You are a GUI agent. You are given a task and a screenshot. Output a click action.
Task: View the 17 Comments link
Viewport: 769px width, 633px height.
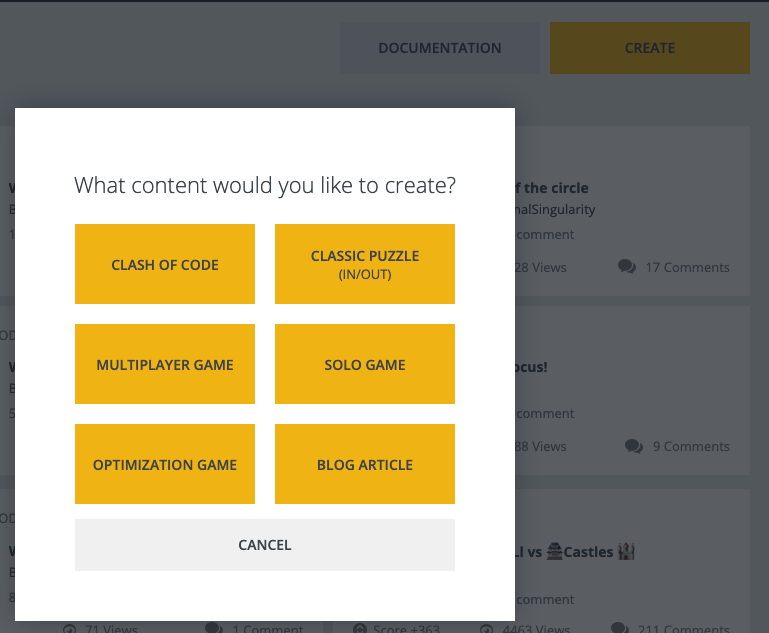687,267
